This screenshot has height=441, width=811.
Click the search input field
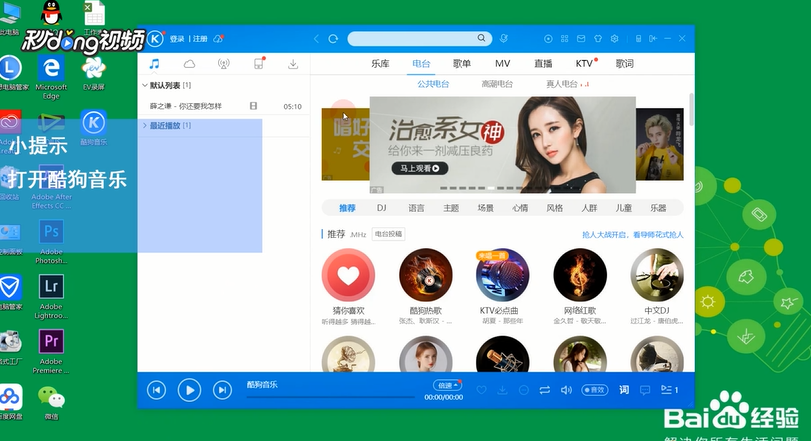[412, 39]
